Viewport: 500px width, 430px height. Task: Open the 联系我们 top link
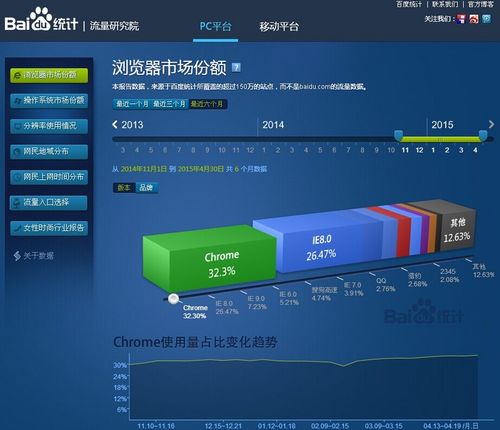coord(445,4)
